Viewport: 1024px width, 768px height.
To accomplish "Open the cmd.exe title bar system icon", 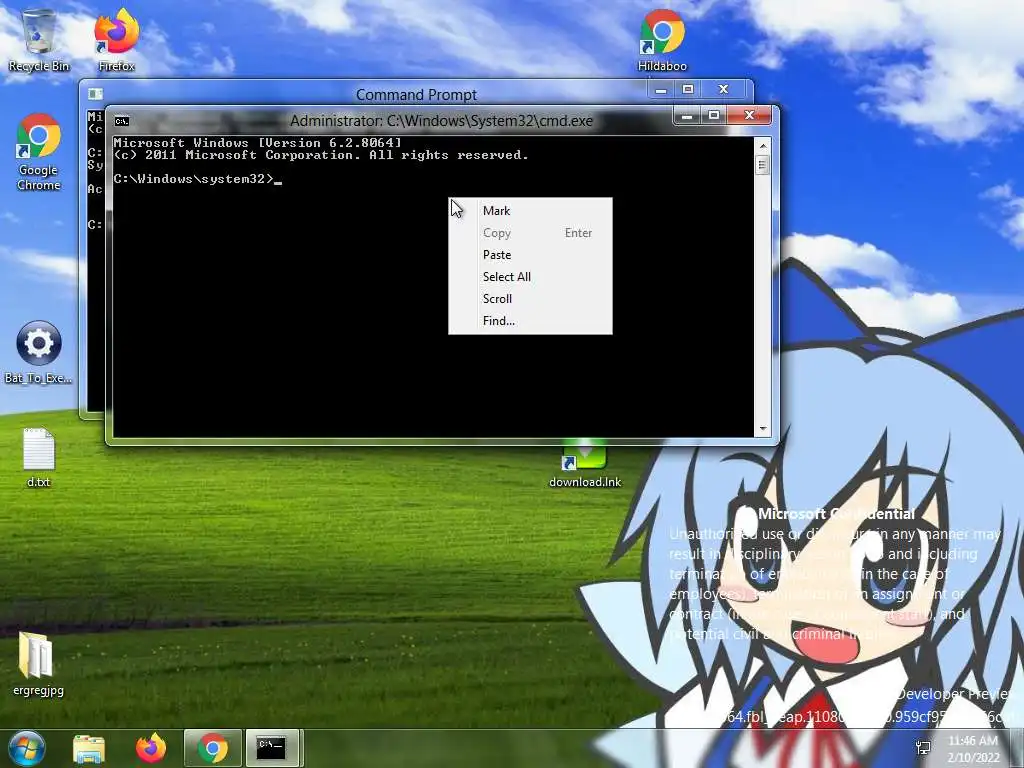I will 121,121.
